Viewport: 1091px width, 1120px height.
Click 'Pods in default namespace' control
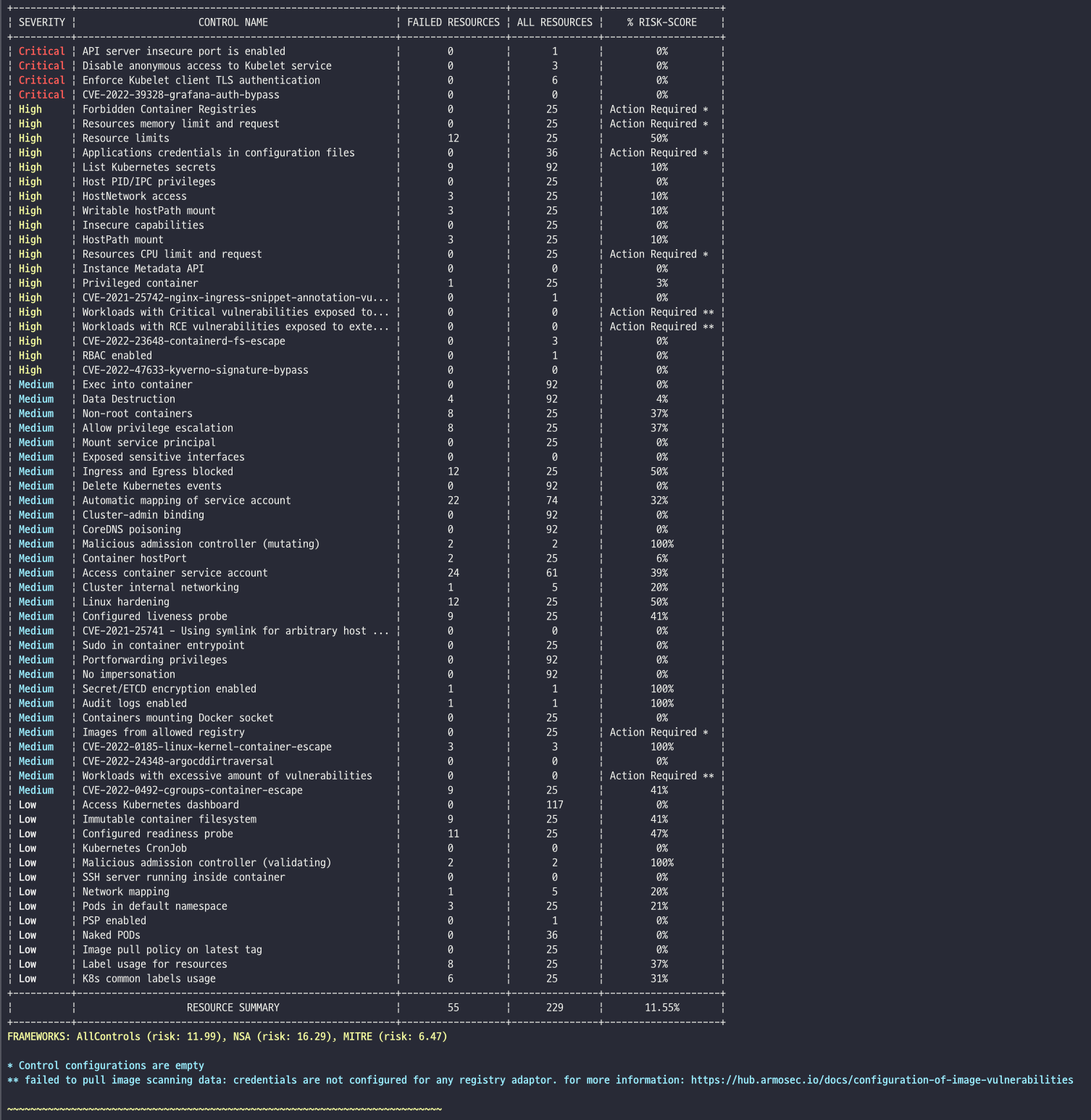(x=155, y=906)
